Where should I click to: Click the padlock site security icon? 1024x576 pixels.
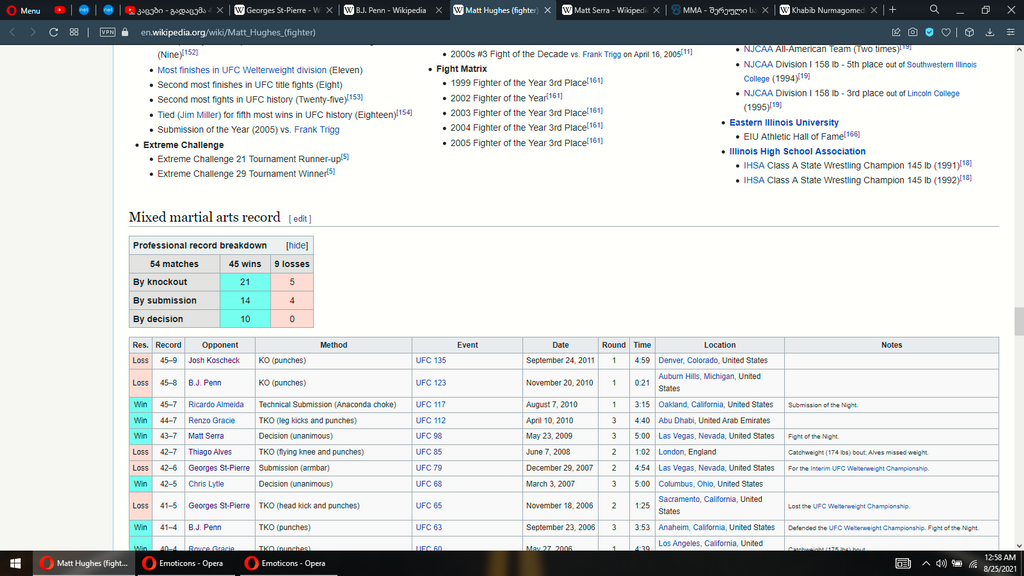125,32
